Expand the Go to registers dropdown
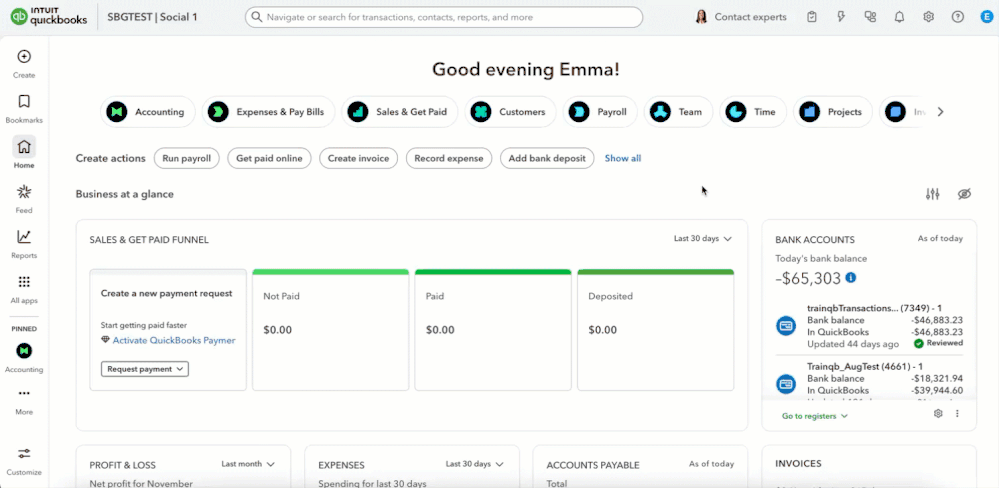This screenshot has width=999, height=488. click(x=815, y=416)
